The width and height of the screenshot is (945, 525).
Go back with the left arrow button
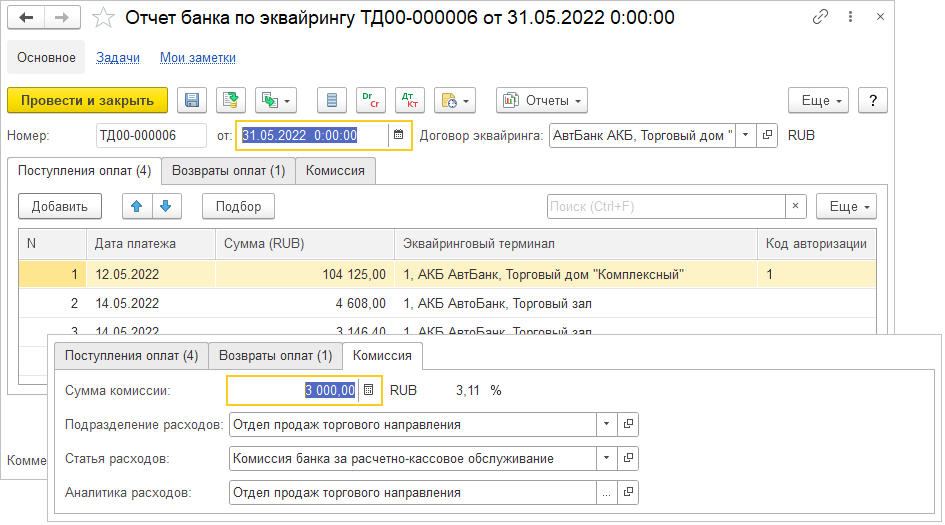pos(26,17)
